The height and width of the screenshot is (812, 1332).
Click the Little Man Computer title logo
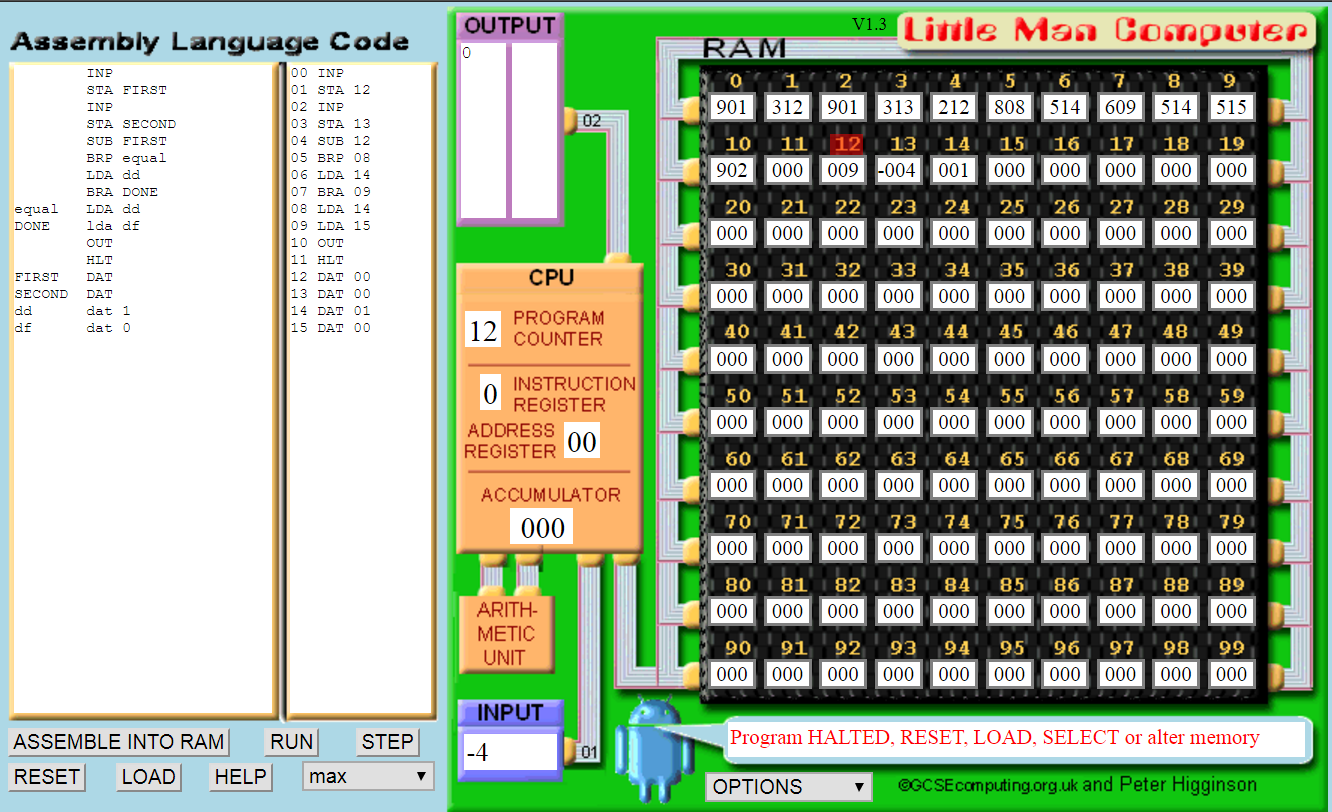(1107, 32)
